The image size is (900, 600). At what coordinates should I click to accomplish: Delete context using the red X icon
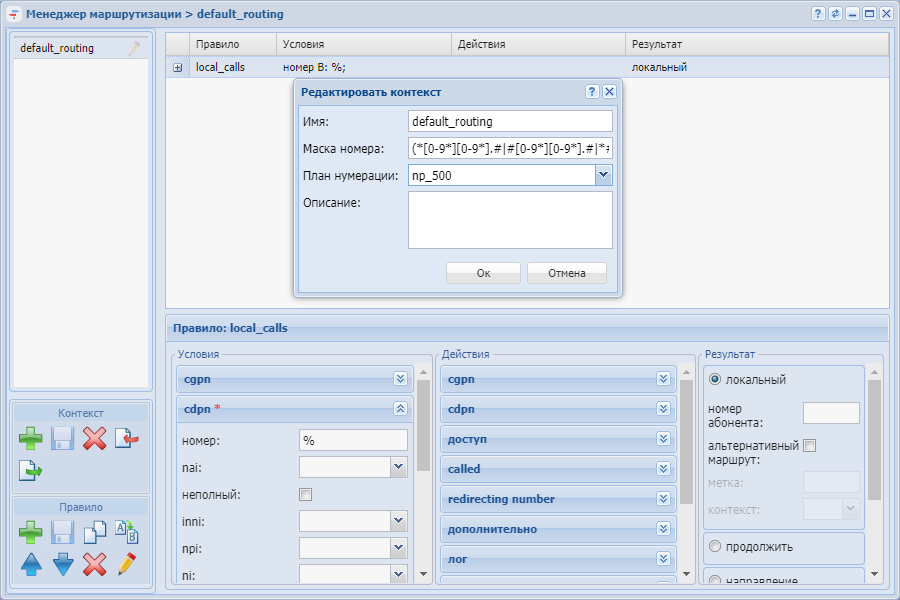click(x=94, y=438)
